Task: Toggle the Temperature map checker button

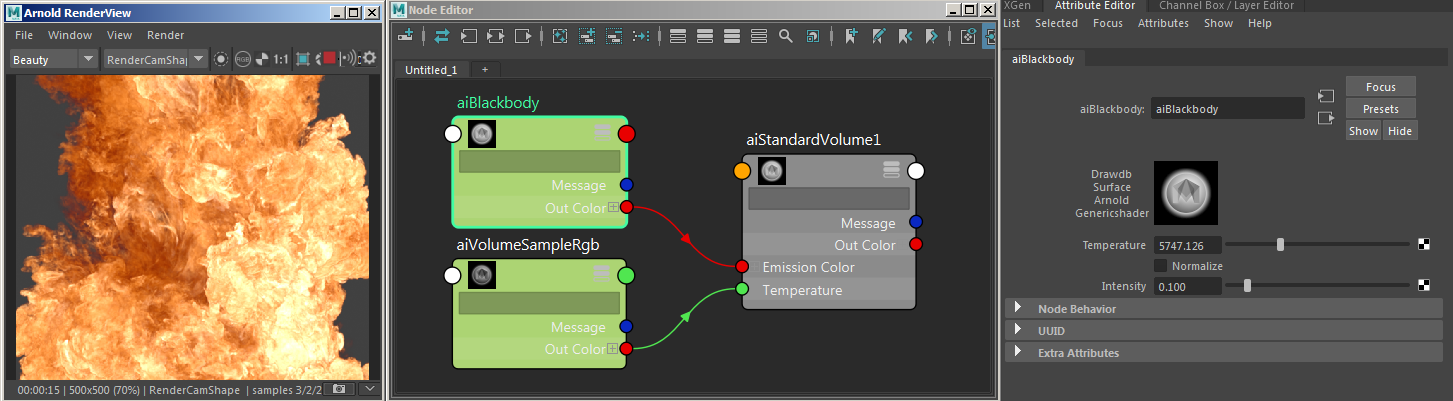Action: click(1425, 245)
